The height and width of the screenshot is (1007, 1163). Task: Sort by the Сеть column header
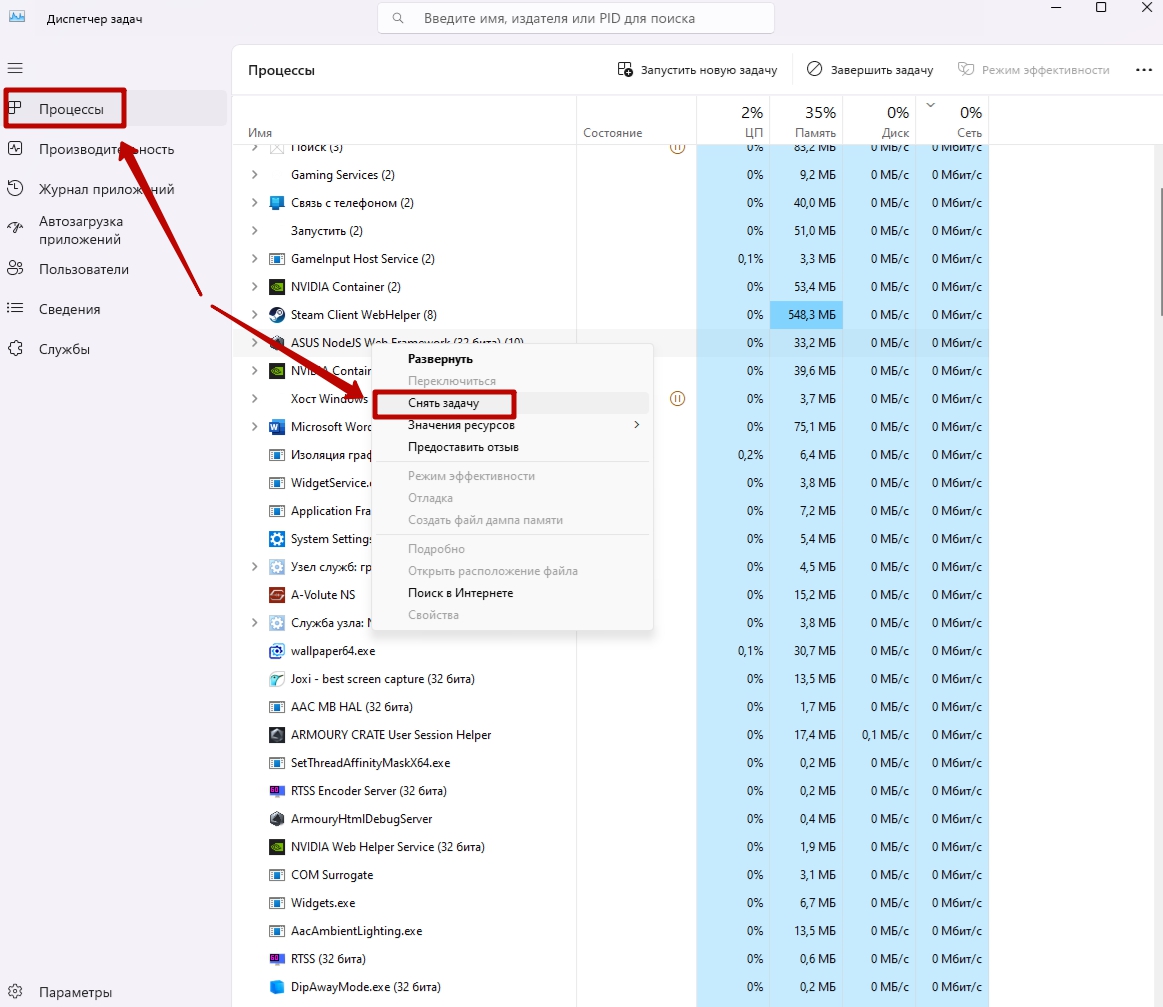pos(952,121)
